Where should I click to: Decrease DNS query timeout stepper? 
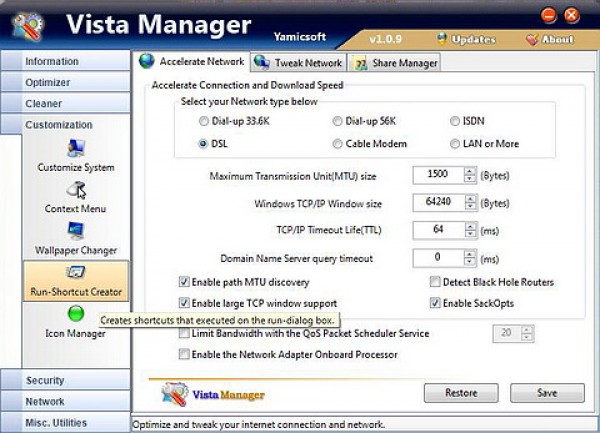pyautogui.click(x=470, y=262)
